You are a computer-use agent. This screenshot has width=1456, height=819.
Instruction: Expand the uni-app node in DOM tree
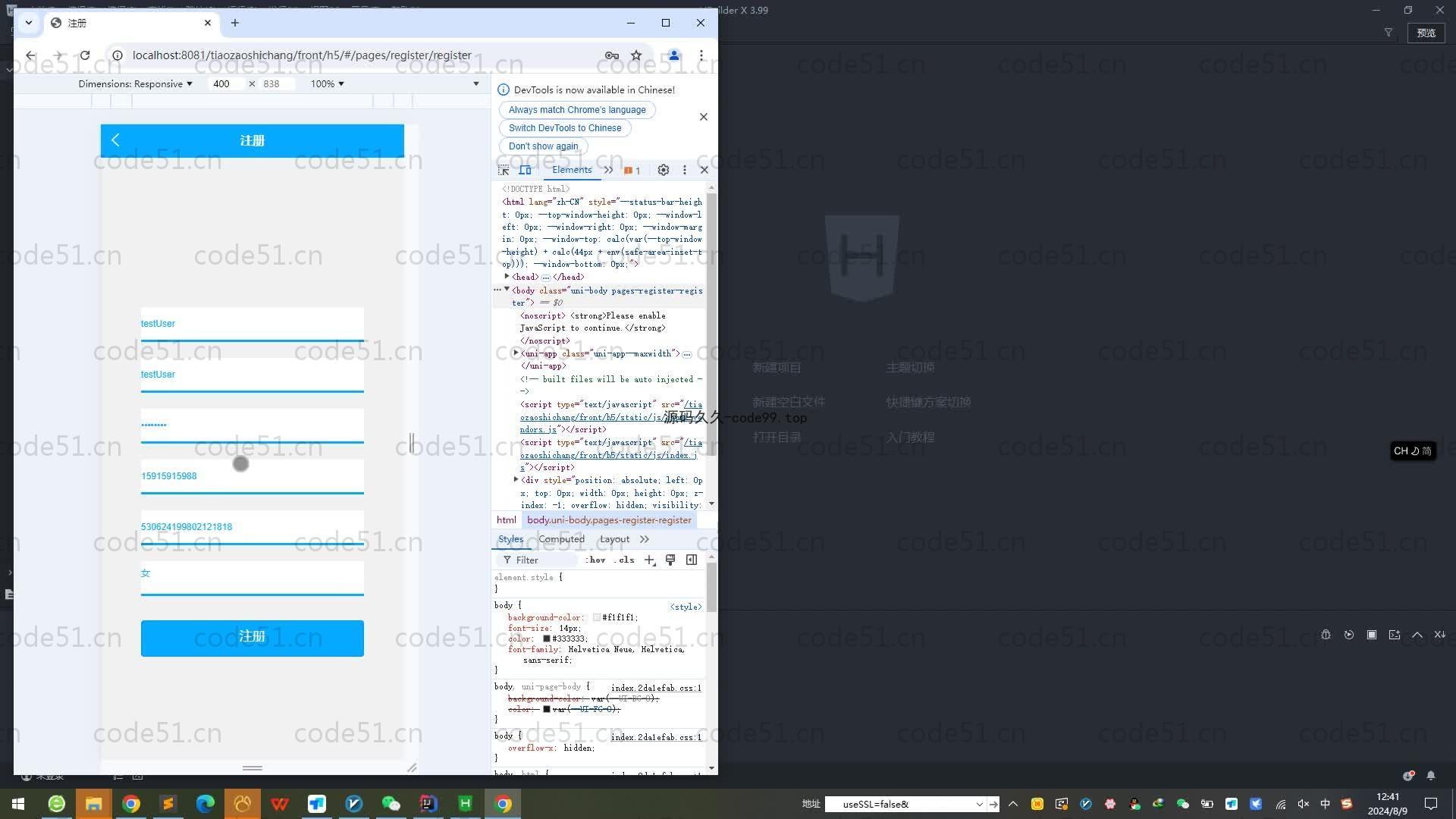516,353
